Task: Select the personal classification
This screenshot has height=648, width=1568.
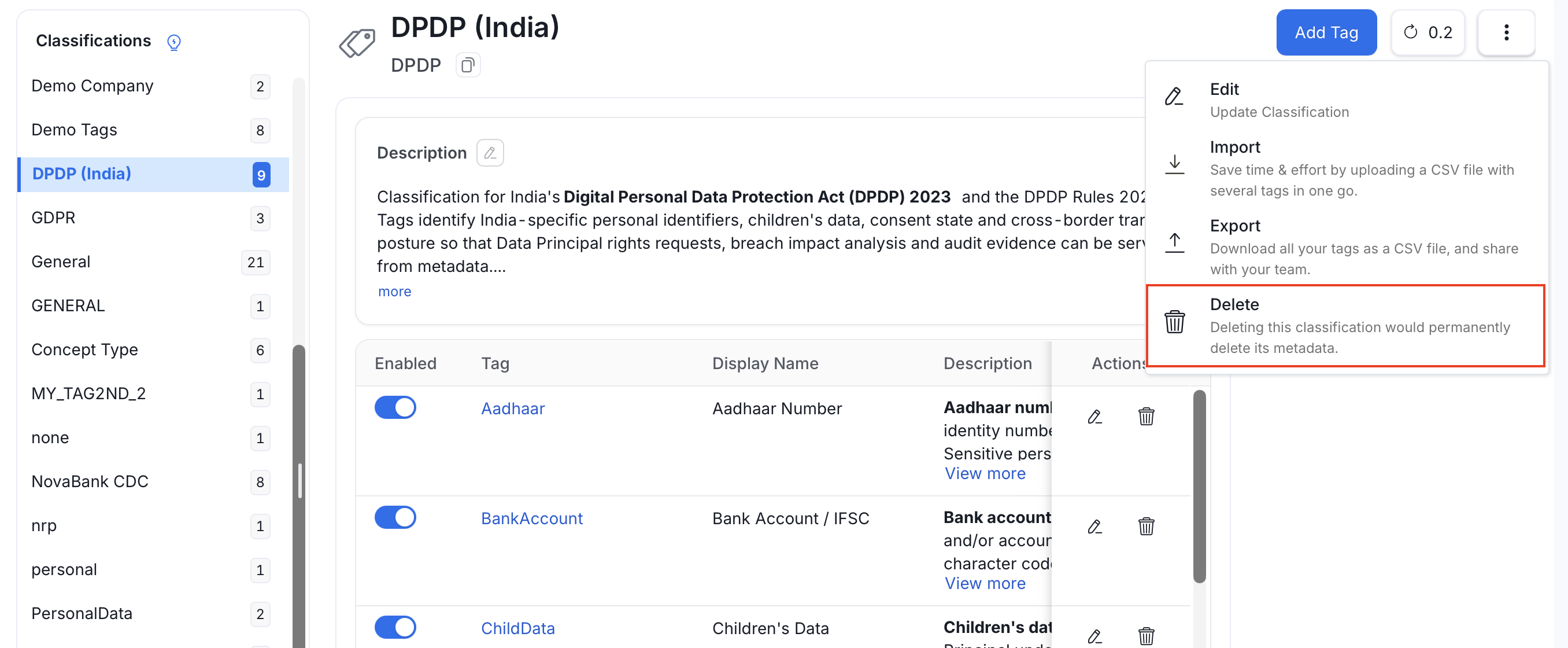Action: (152, 569)
